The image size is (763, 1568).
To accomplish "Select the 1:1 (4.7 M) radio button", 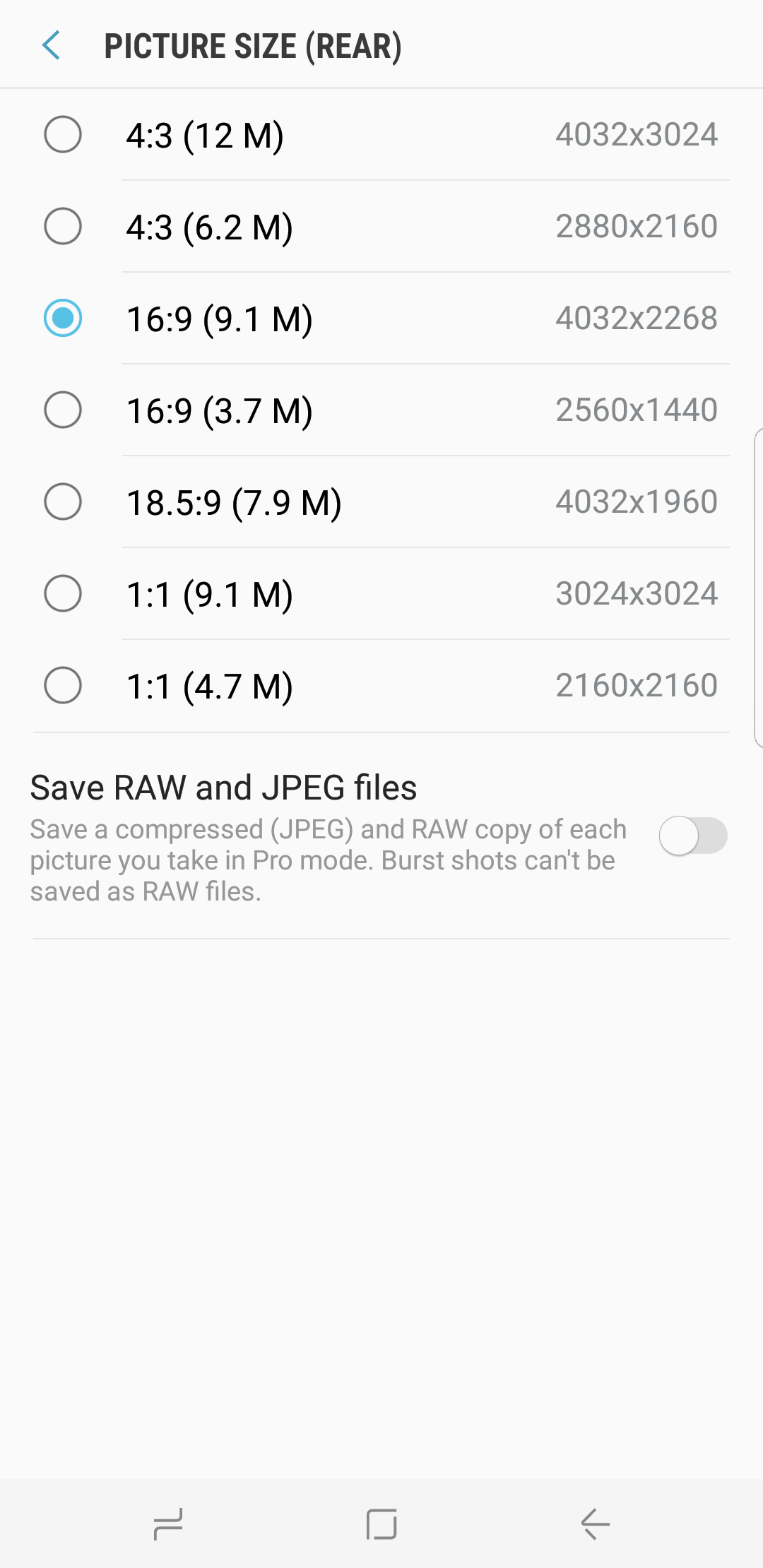I will (x=63, y=685).
